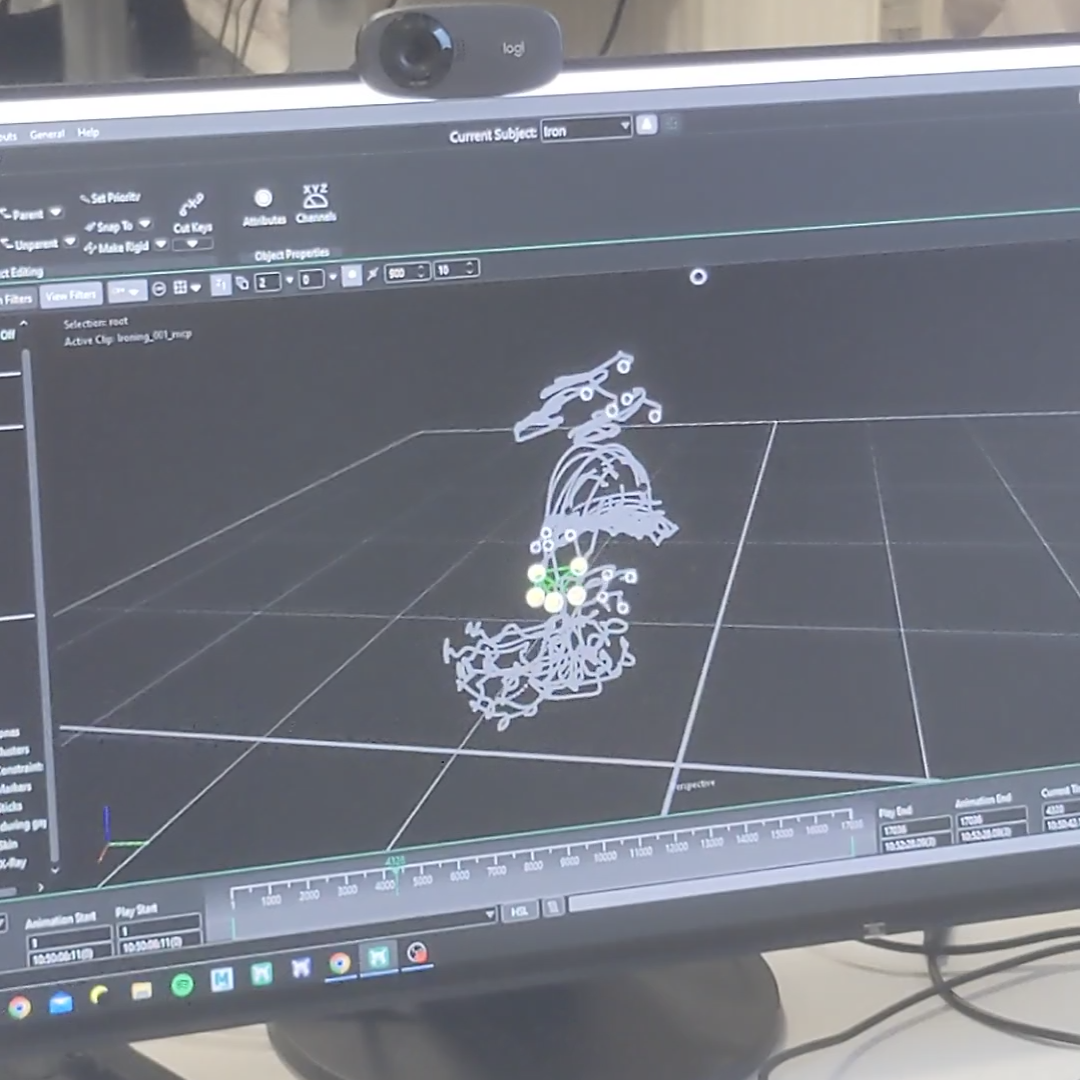
Task: Click the XYZ Channels icon
Action: click(315, 199)
